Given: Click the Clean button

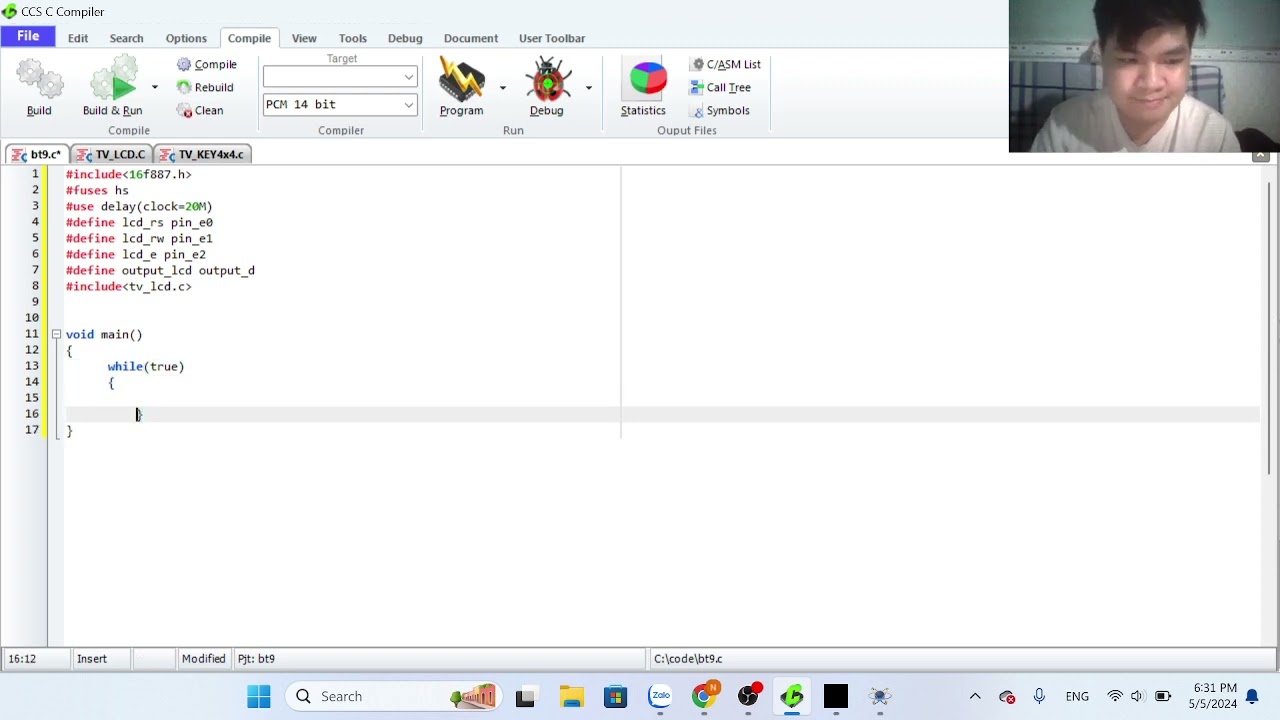Looking at the screenshot, I should pos(200,110).
